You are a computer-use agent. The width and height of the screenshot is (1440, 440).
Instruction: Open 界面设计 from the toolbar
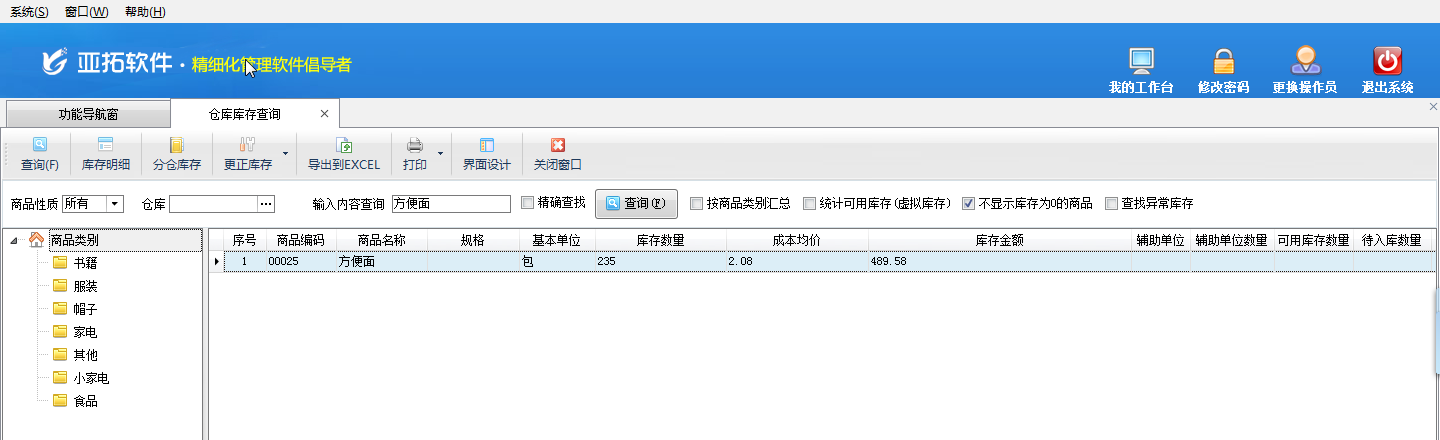[487, 146]
